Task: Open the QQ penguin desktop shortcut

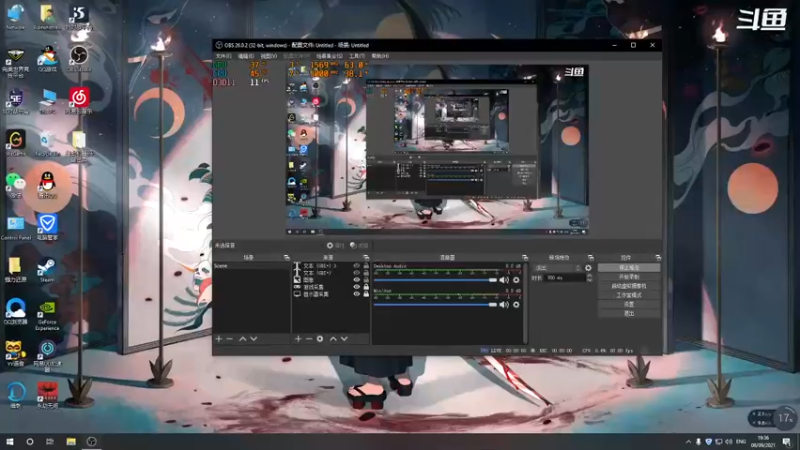Action: pos(47,185)
